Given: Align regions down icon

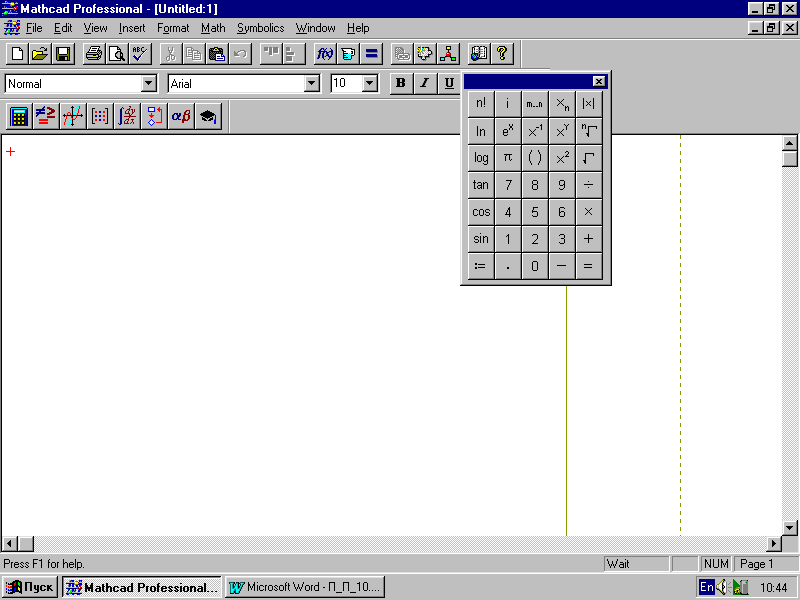Looking at the screenshot, I should tap(294, 54).
